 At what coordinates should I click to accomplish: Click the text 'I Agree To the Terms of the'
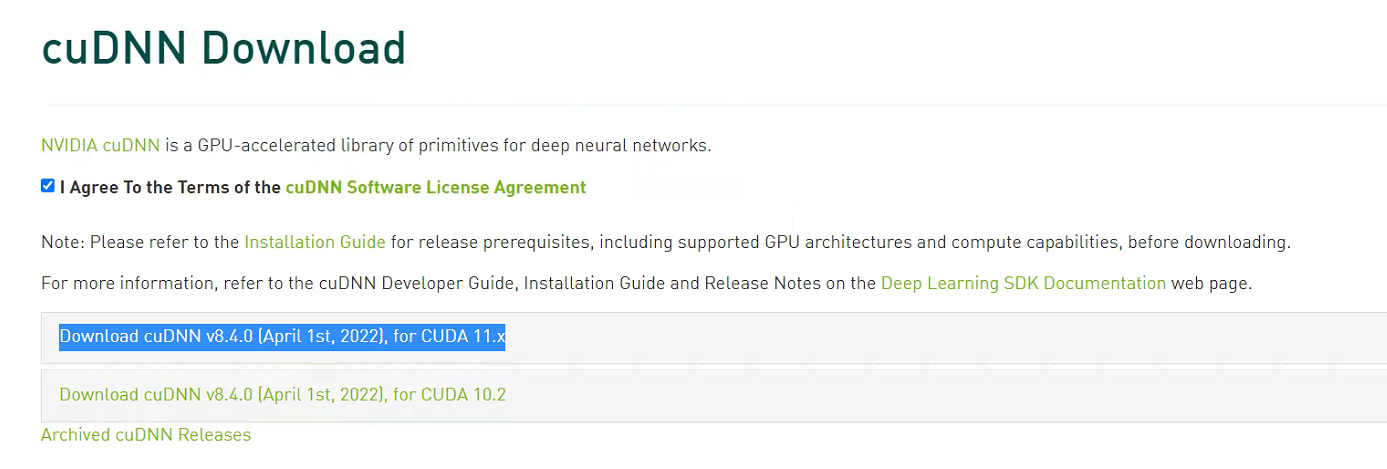170,187
